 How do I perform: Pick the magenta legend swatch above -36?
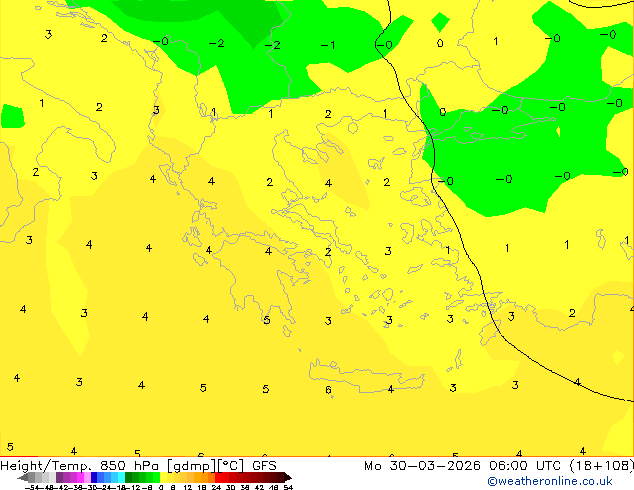(x=80, y=477)
